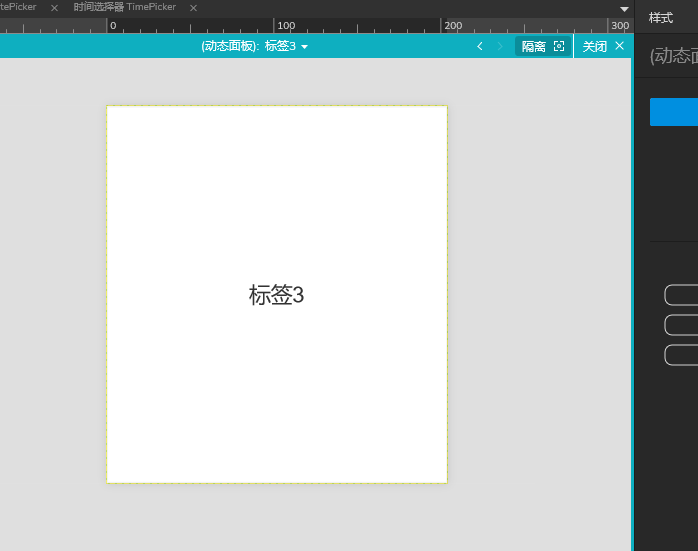698x551 pixels.
Task: Switch to the tab ending in tePicker
Action: 18,7
